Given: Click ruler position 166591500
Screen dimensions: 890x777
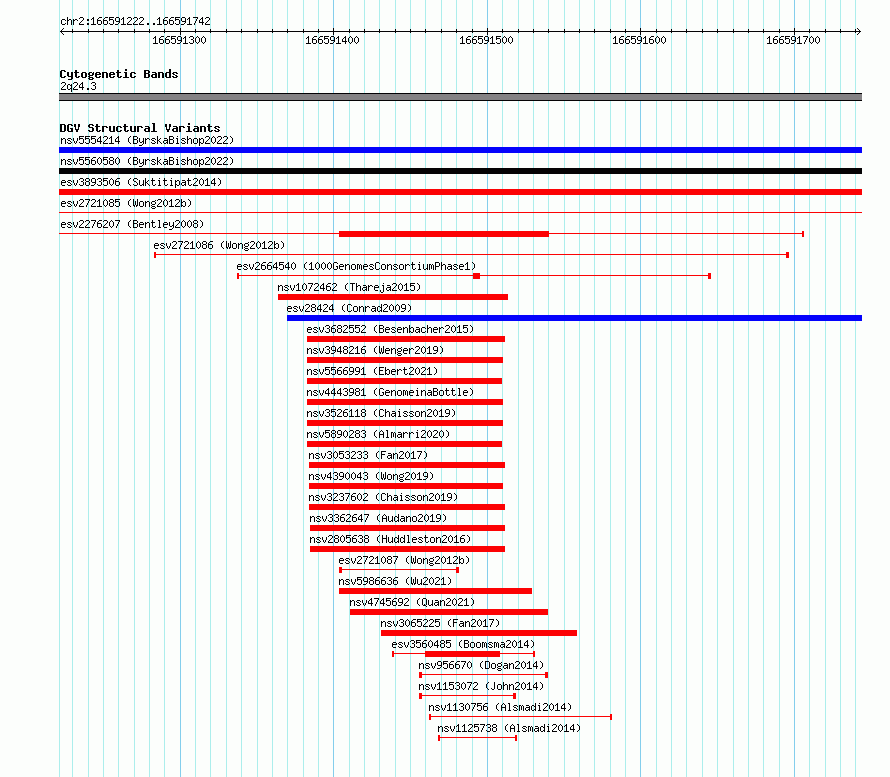Looking at the screenshot, I should click(486, 40).
